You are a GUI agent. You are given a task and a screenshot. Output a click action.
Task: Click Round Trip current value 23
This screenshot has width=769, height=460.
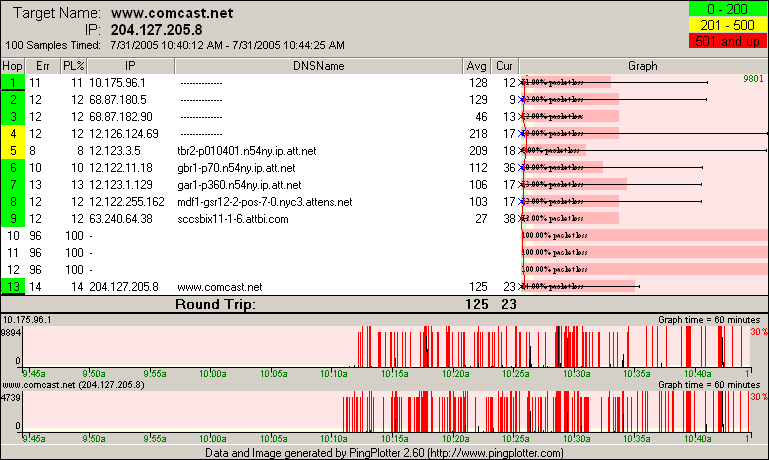tap(509, 305)
